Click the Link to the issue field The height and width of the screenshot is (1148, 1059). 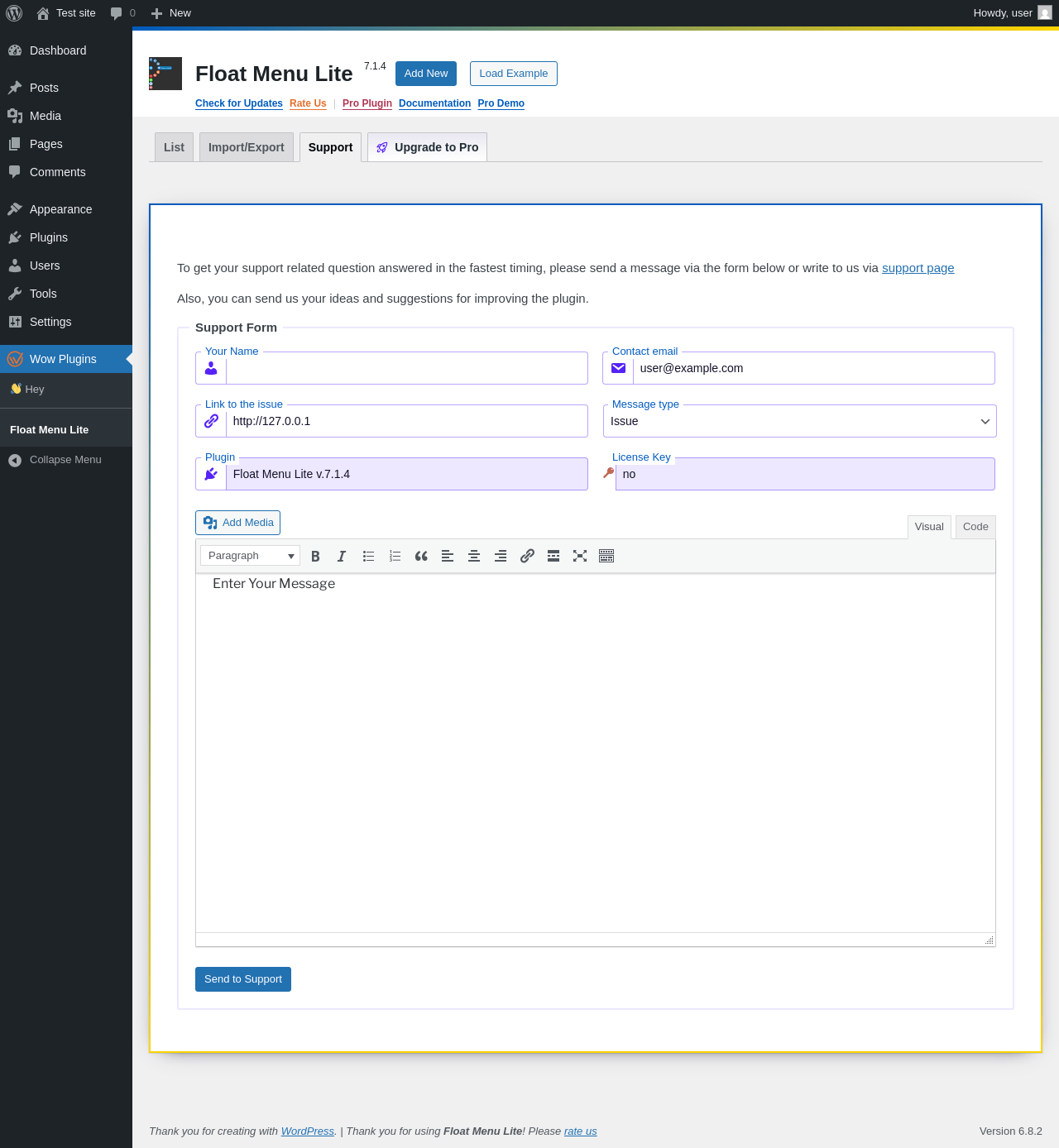407,421
